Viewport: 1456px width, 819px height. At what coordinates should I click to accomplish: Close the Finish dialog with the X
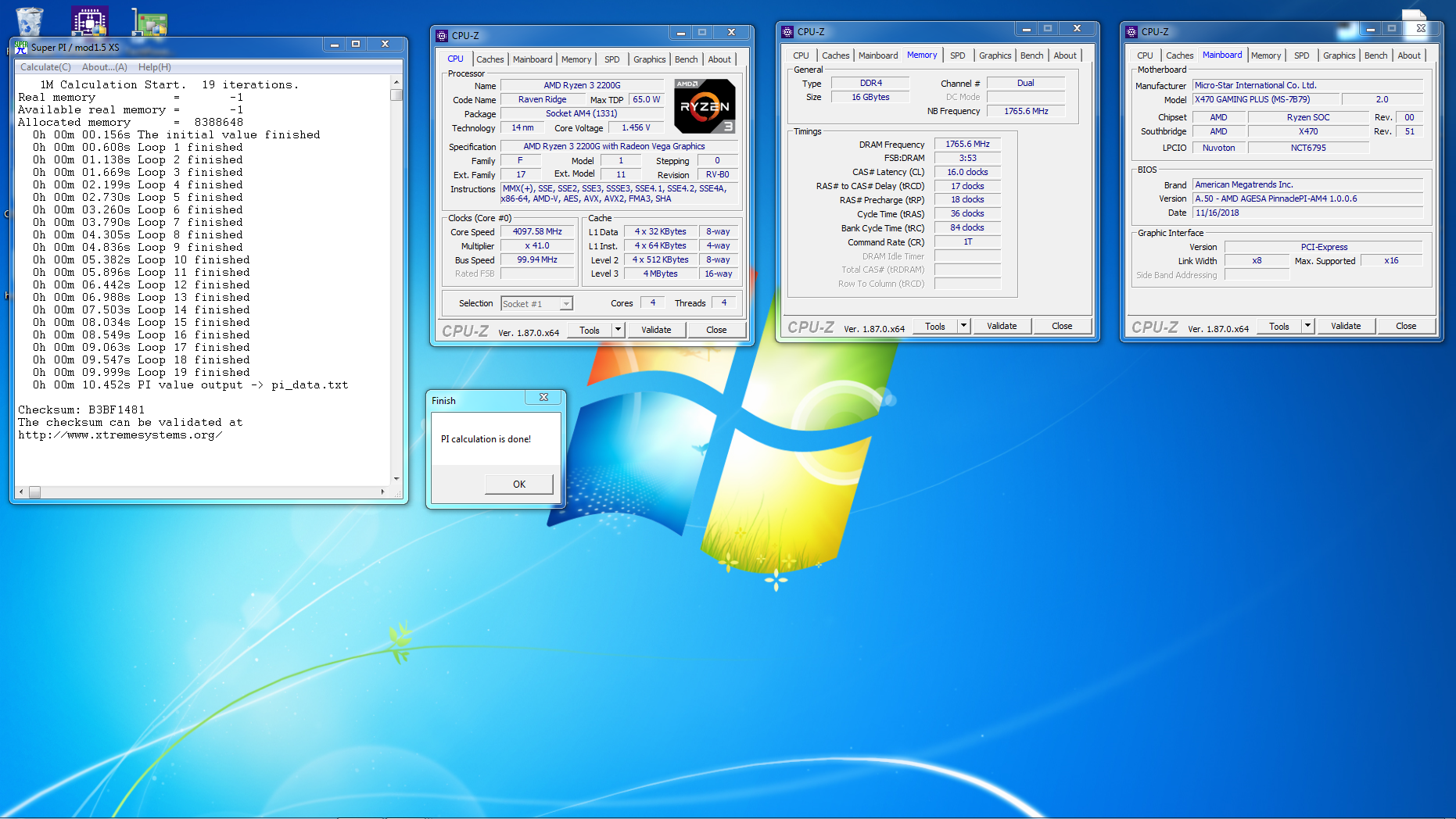point(543,397)
